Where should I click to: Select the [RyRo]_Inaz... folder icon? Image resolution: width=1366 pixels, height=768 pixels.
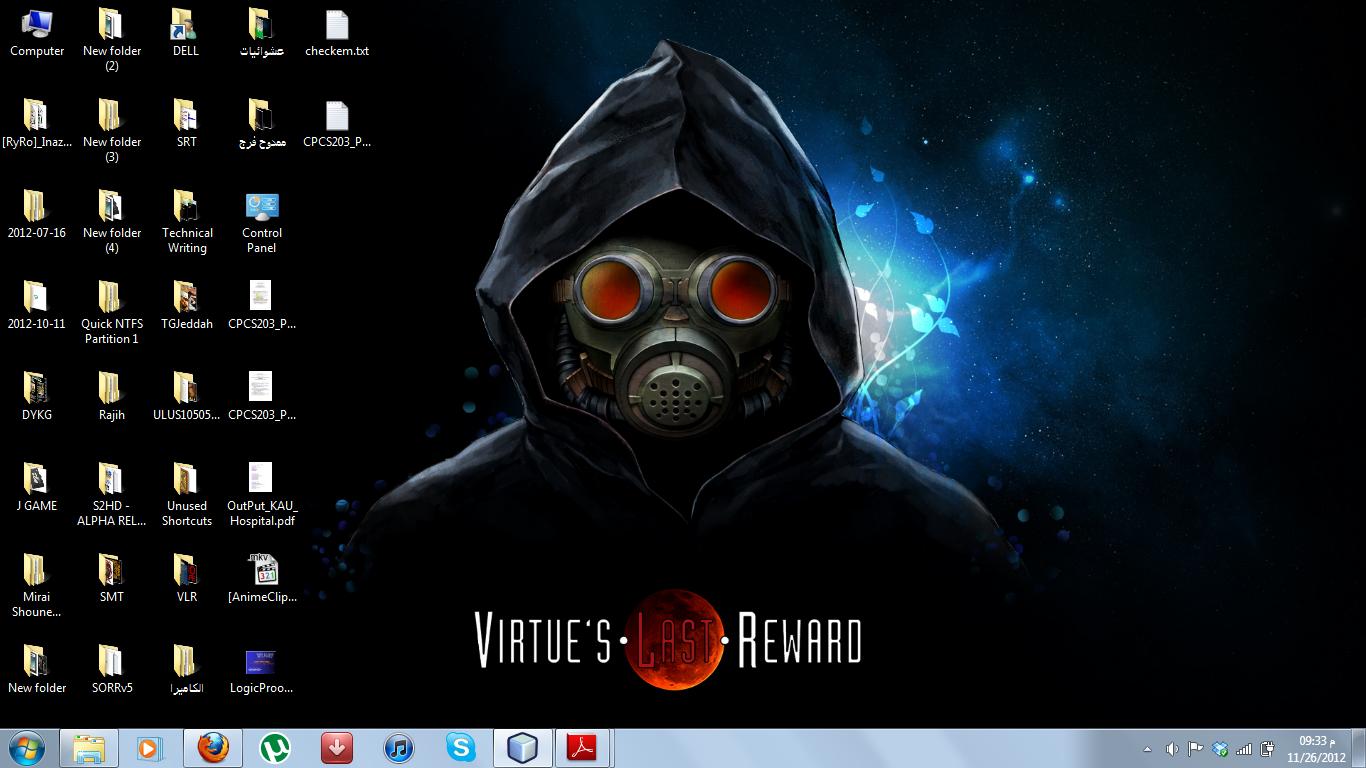click(x=37, y=124)
